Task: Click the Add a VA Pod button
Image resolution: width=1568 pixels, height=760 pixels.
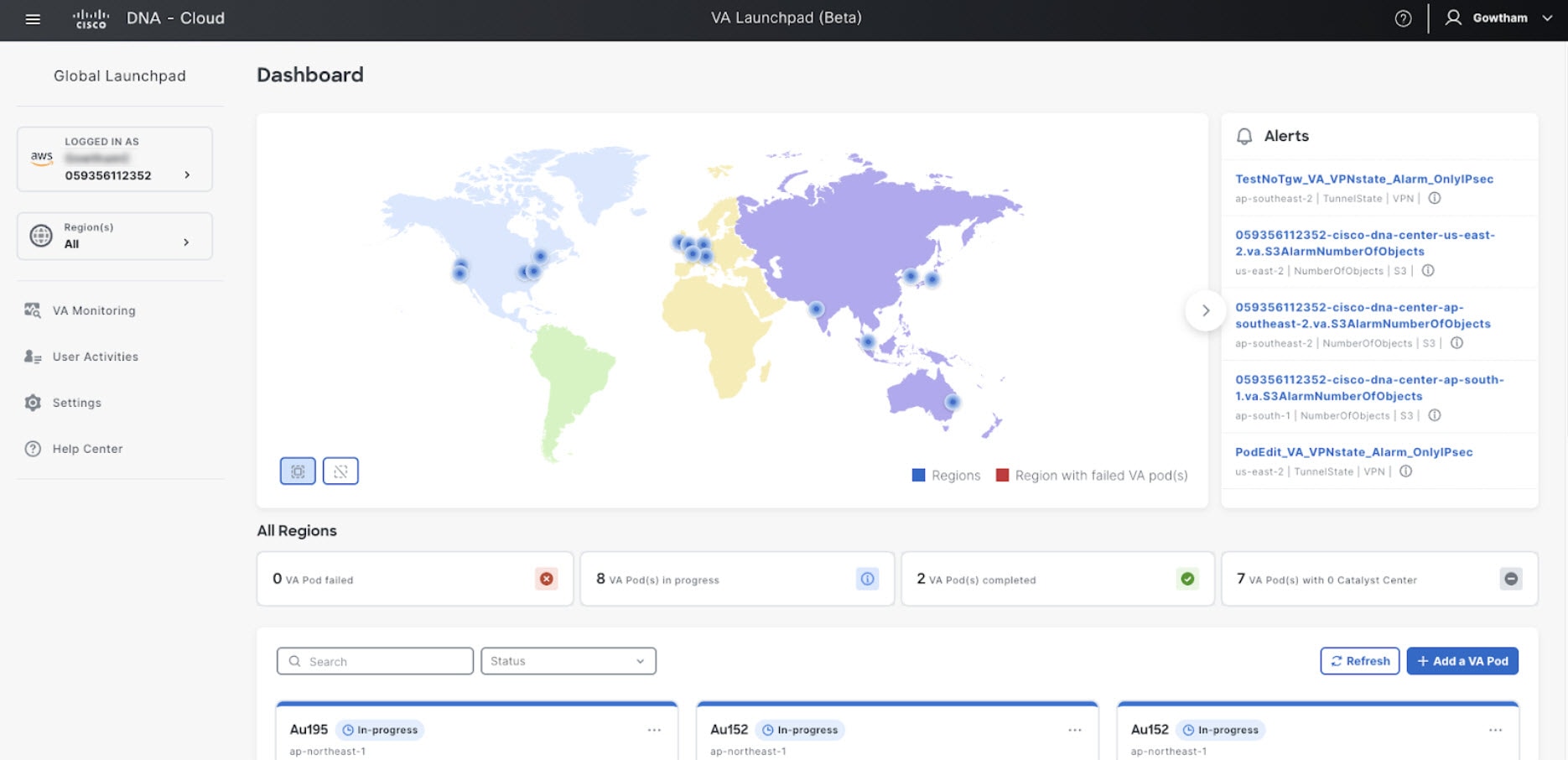Action: click(x=1462, y=661)
